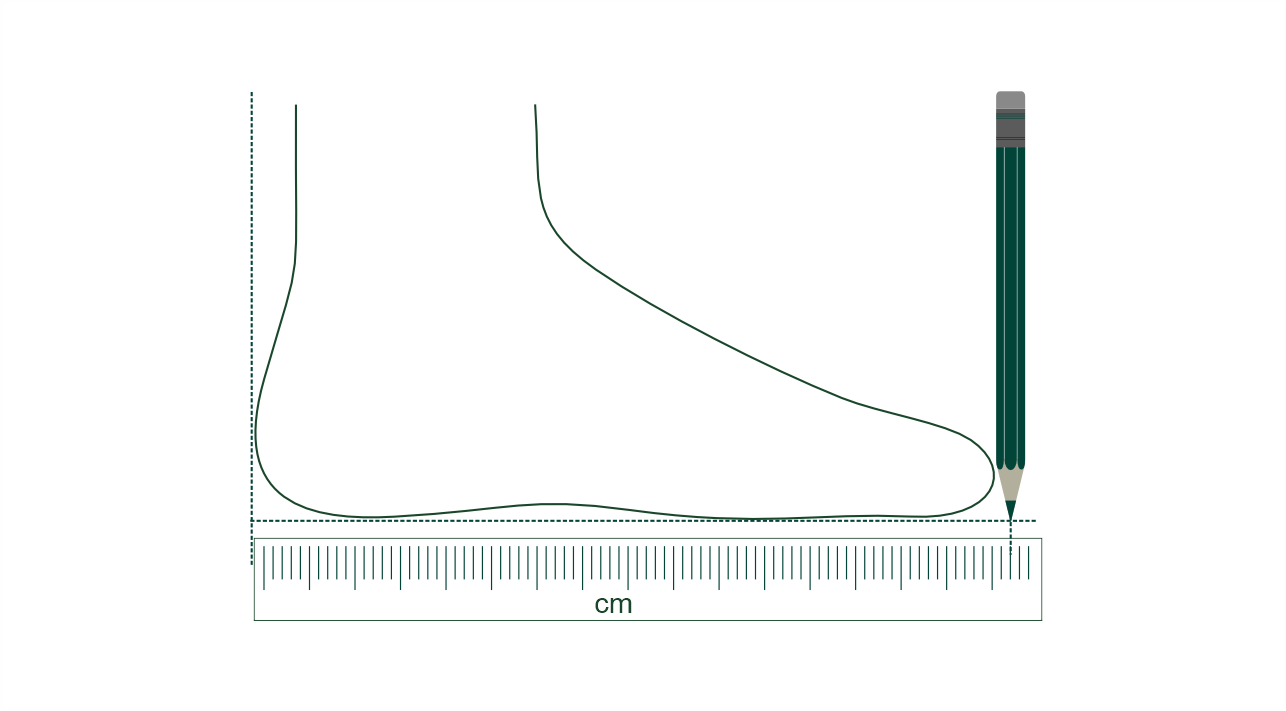Viewport: 1286px width, 711px height.
Task: Click the beige sharpened wood cone of pencil
Action: pos(1010,484)
